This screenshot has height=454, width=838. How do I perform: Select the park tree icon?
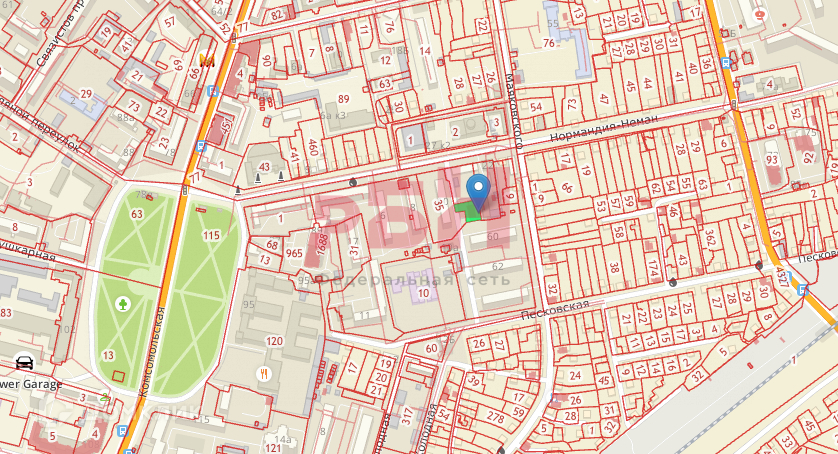(x=123, y=305)
